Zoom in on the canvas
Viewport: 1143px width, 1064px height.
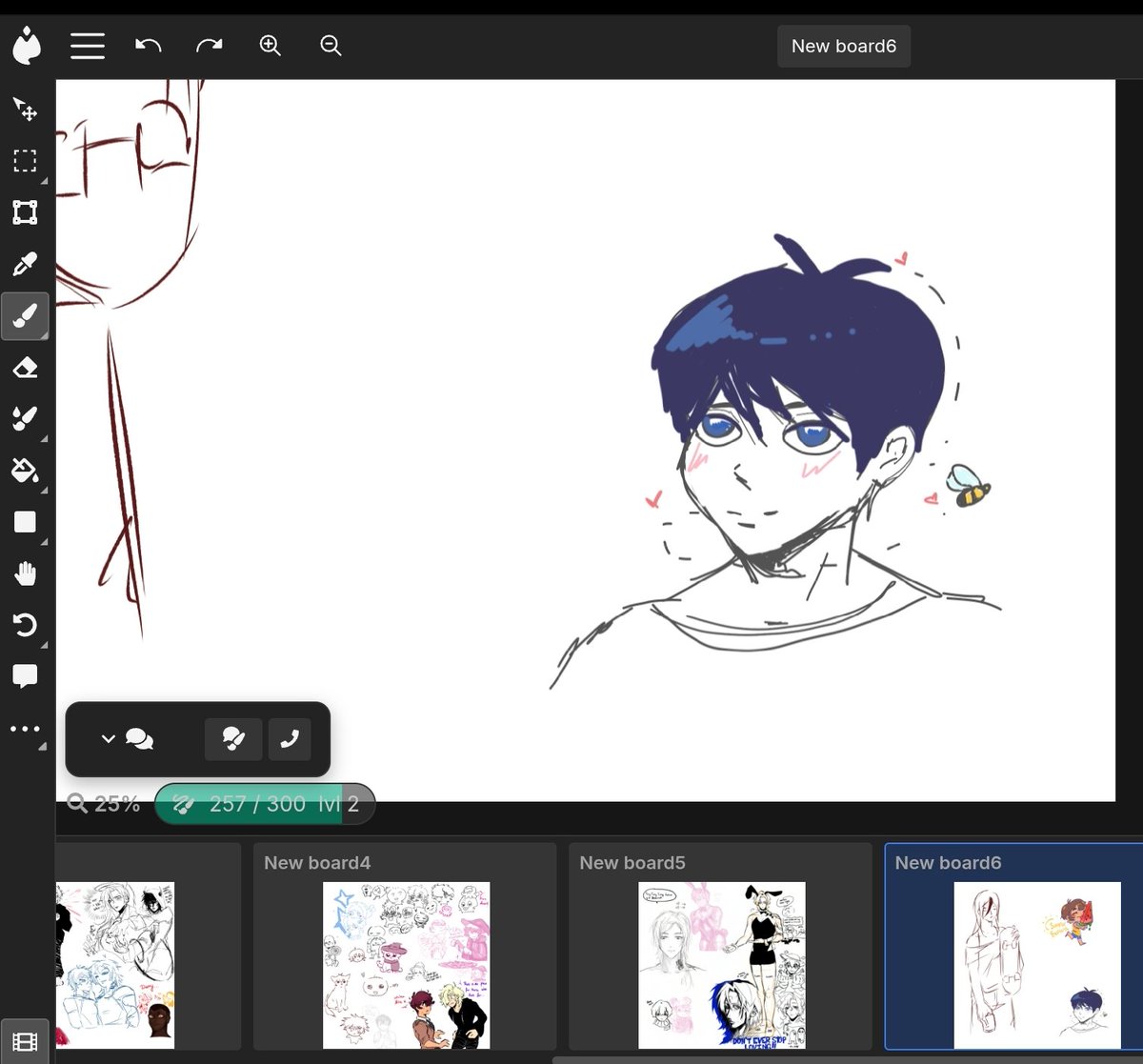270,46
